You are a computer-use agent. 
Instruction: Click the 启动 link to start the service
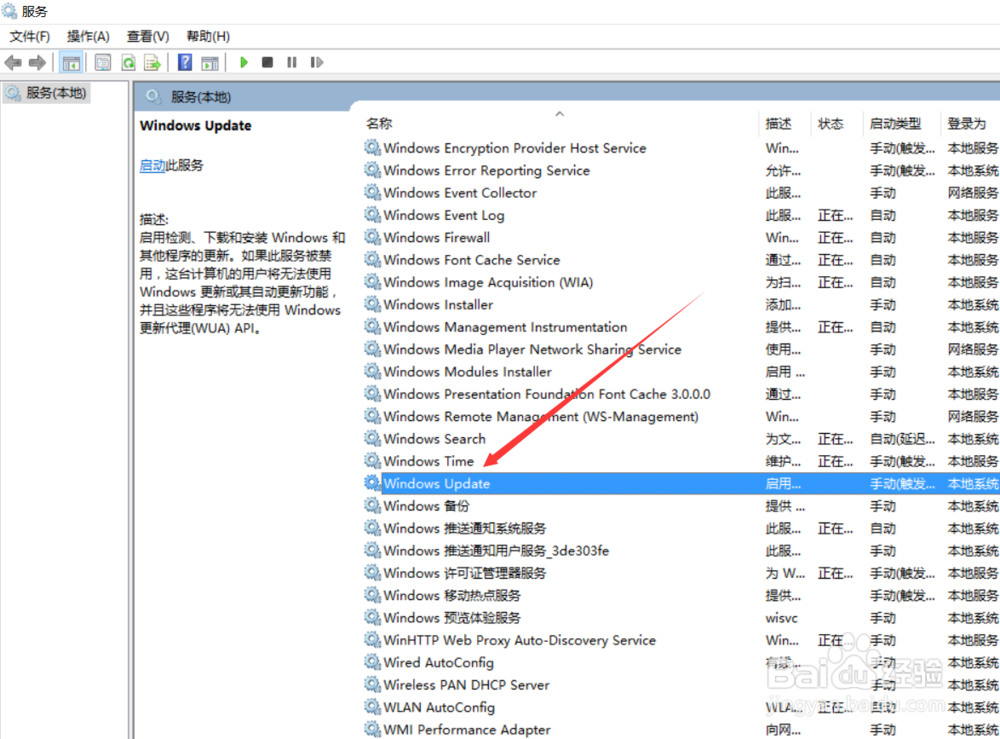click(152, 165)
